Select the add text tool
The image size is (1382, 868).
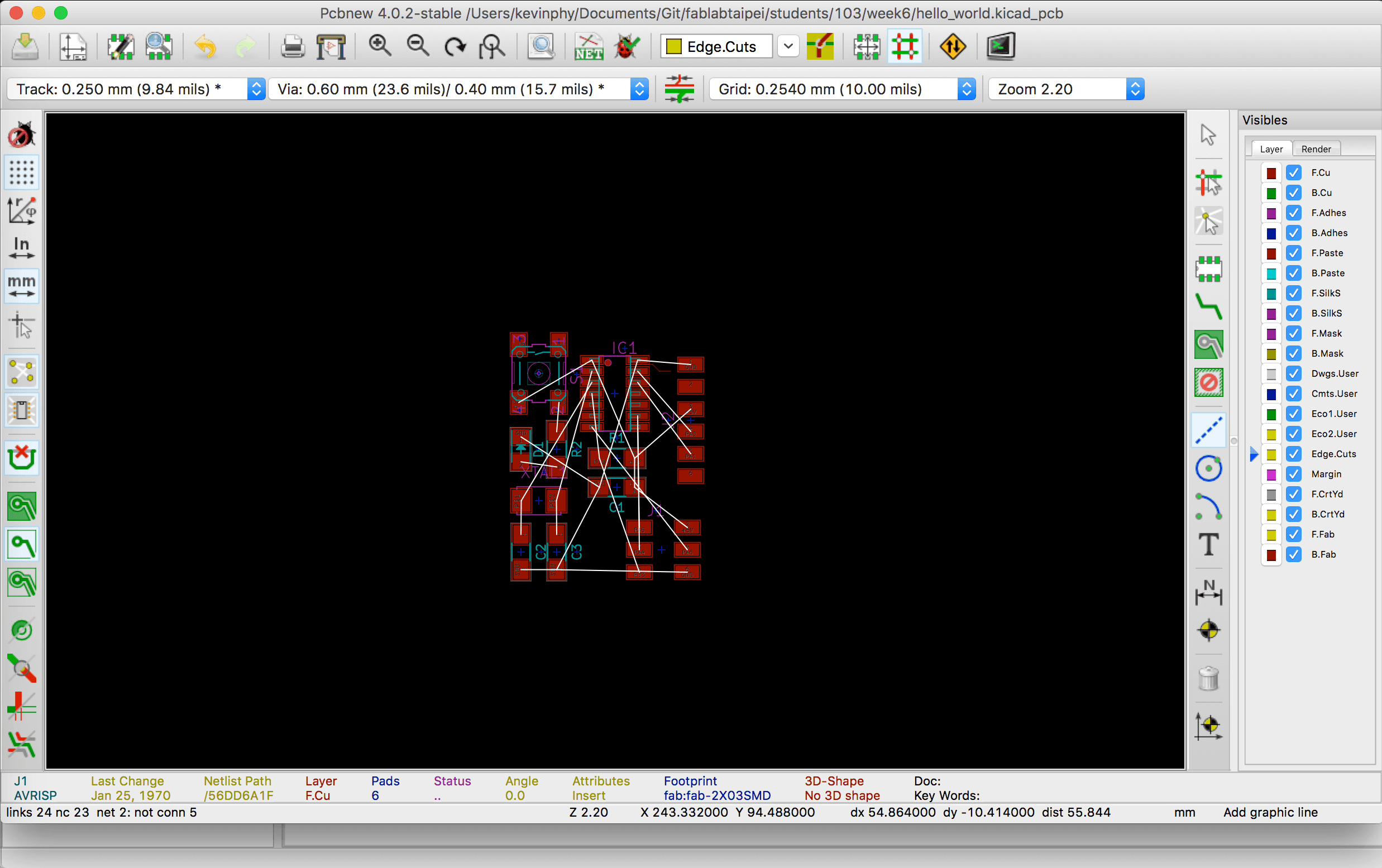pyautogui.click(x=1209, y=544)
